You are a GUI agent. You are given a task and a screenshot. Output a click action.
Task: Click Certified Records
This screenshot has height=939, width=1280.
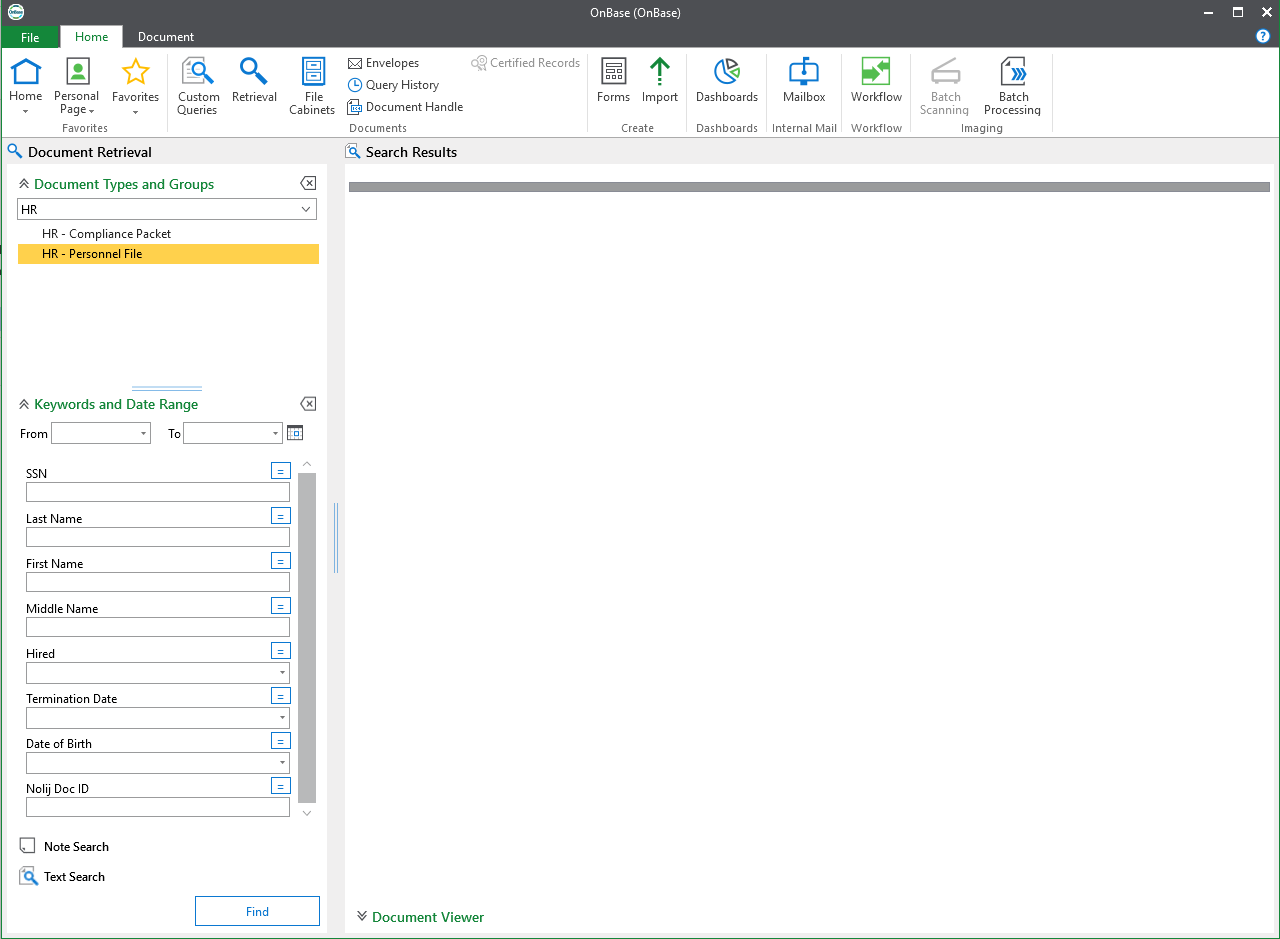[x=526, y=63]
